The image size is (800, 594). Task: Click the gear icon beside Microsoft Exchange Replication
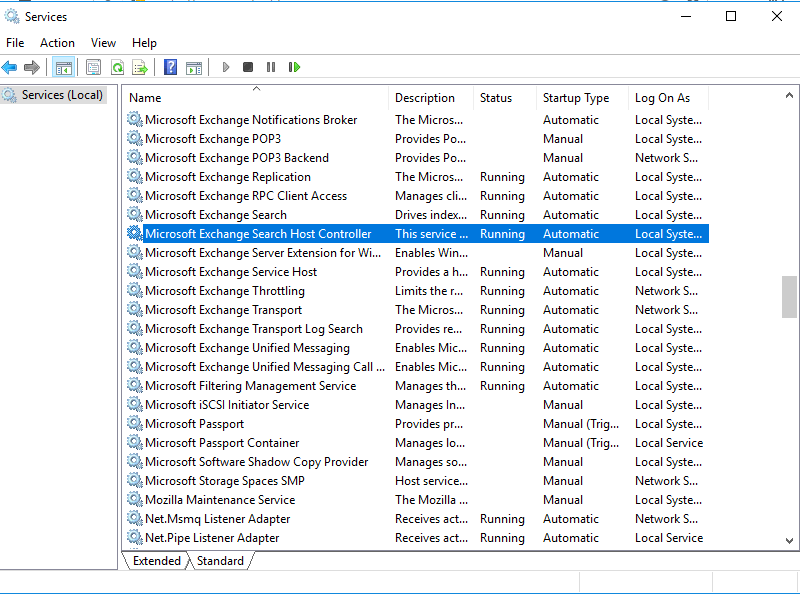[x=135, y=177]
